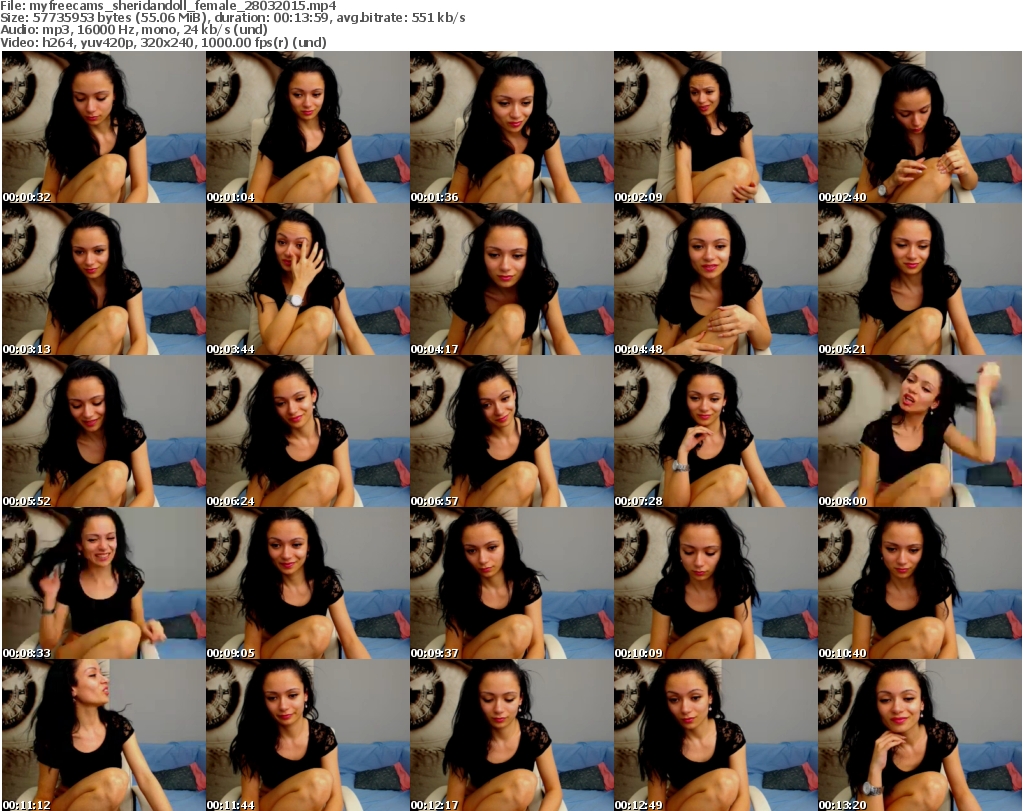
Task: Pick the frame stamped 00:12:17
Action: 511,735
